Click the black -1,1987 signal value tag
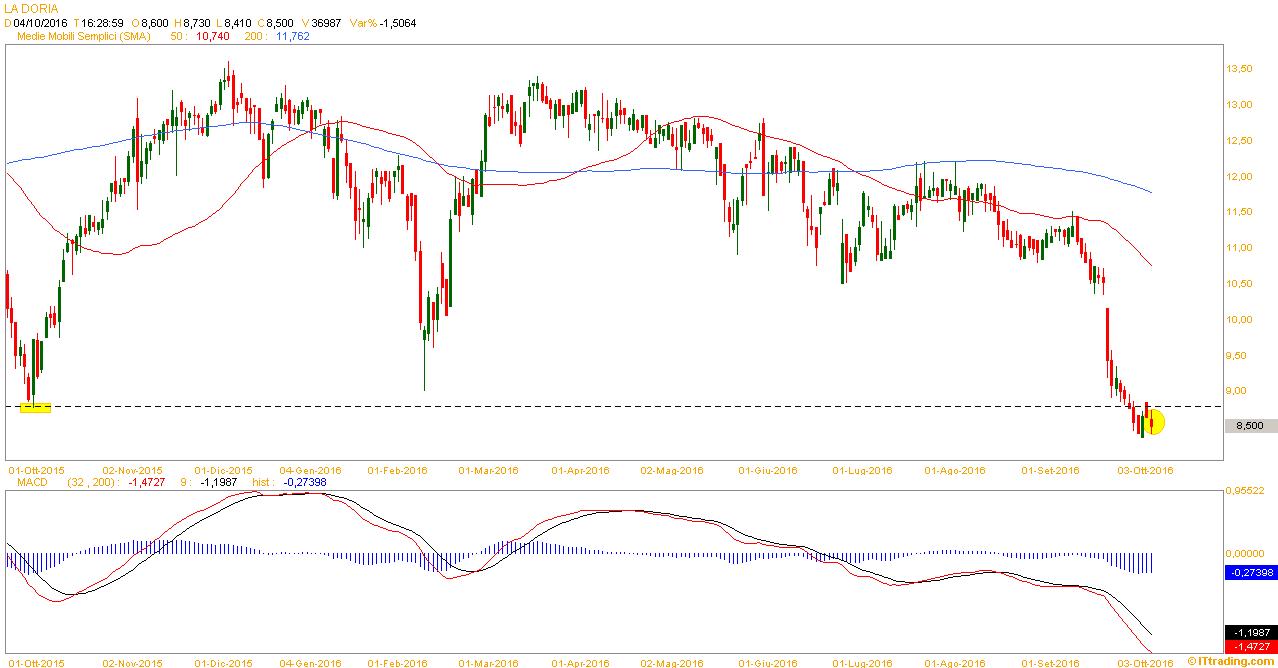Viewport: 1278px width, 668px height. tap(1250, 633)
